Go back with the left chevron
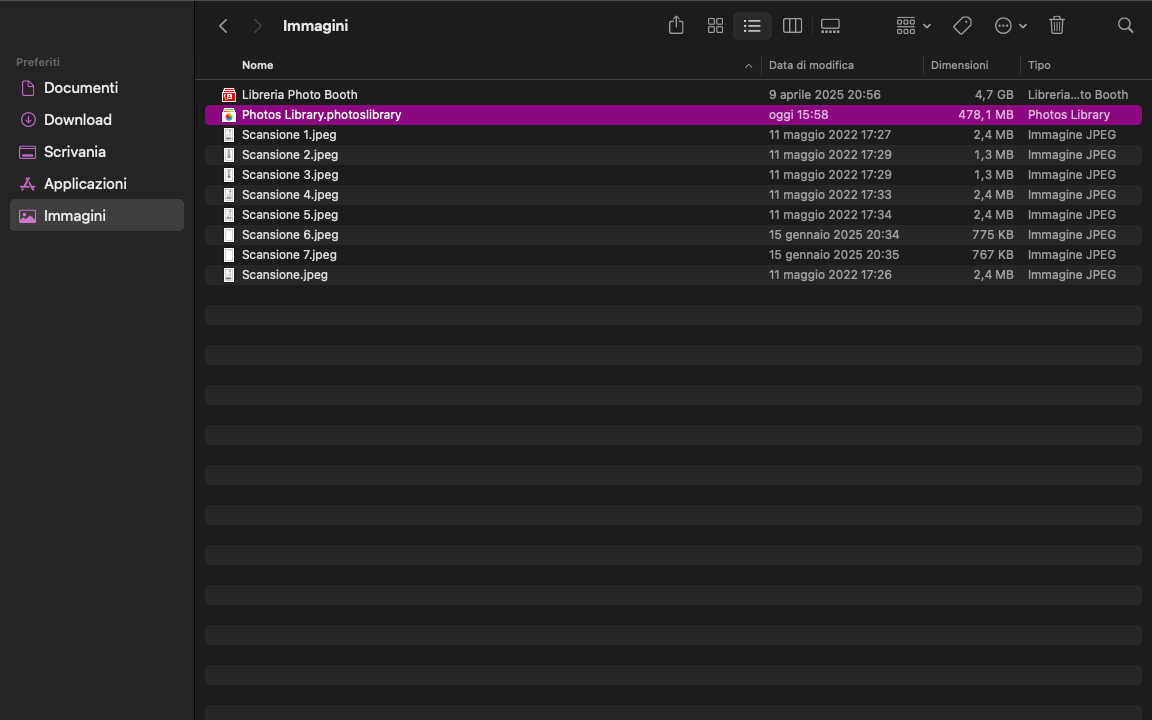The image size is (1152, 720). pos(223,26)
